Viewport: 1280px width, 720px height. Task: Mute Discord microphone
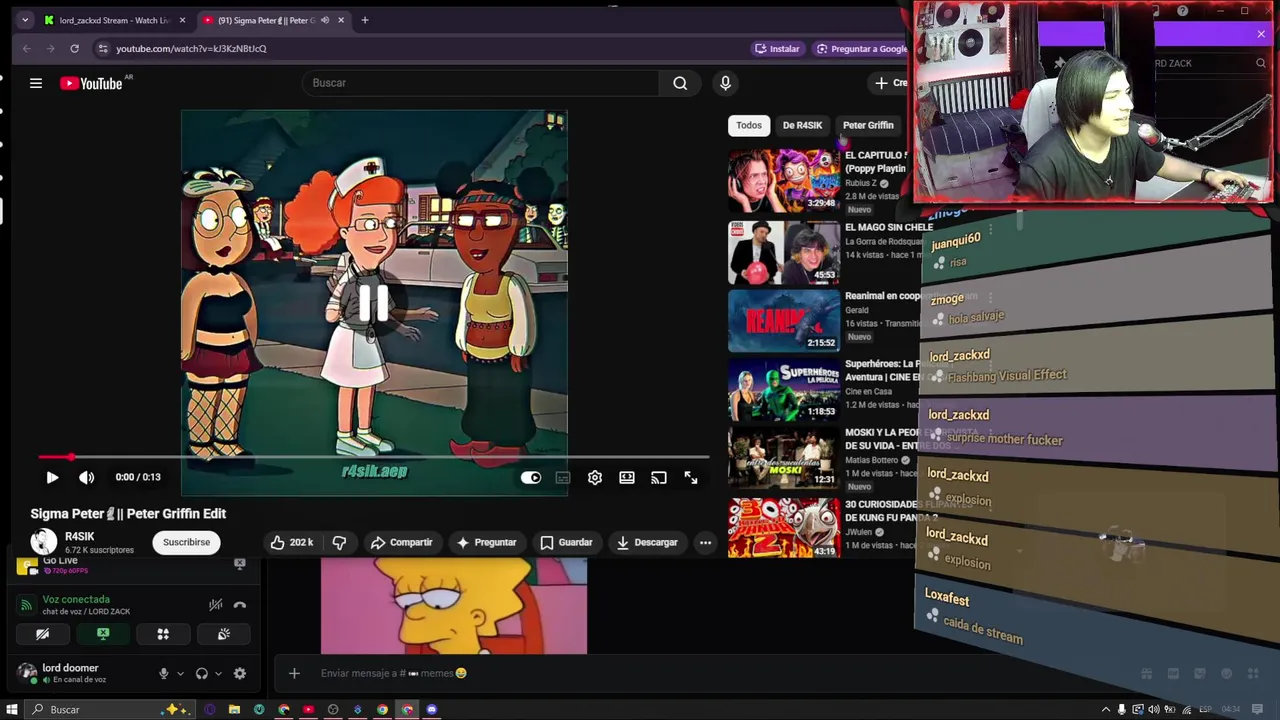tap(164, 674)
